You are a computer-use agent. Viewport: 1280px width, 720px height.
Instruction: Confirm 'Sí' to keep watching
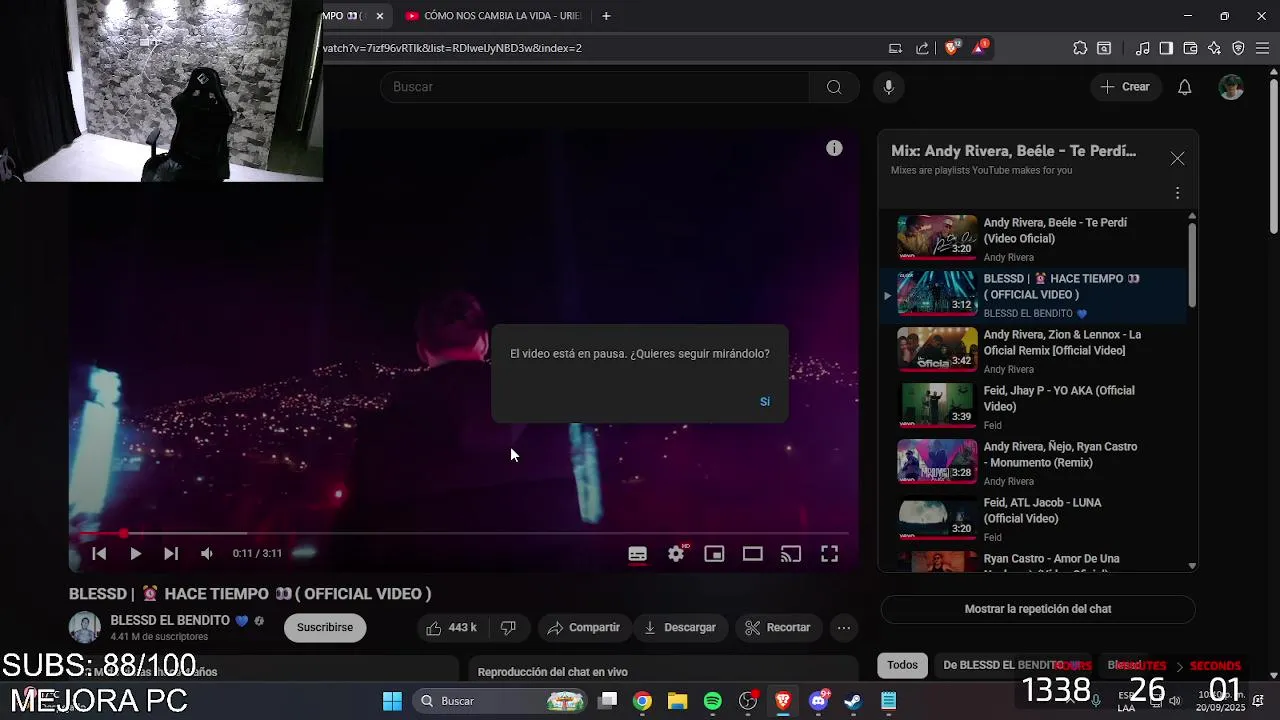[765, 401]
